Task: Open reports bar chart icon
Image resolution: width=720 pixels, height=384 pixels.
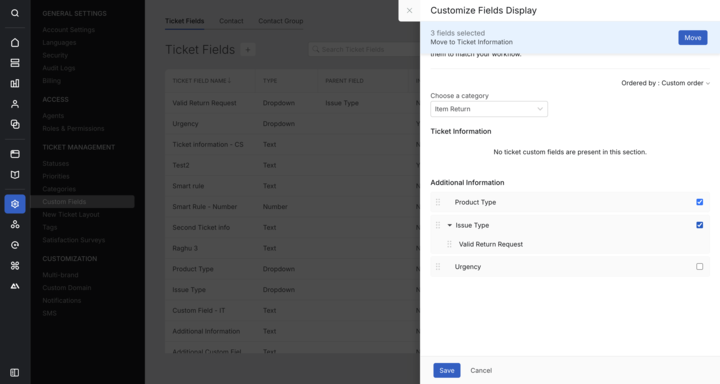Action: coord(15,83)
